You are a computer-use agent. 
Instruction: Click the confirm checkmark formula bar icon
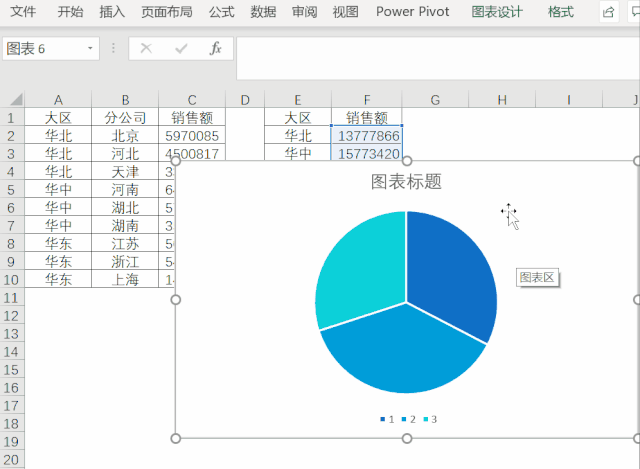tap(181, 49)
